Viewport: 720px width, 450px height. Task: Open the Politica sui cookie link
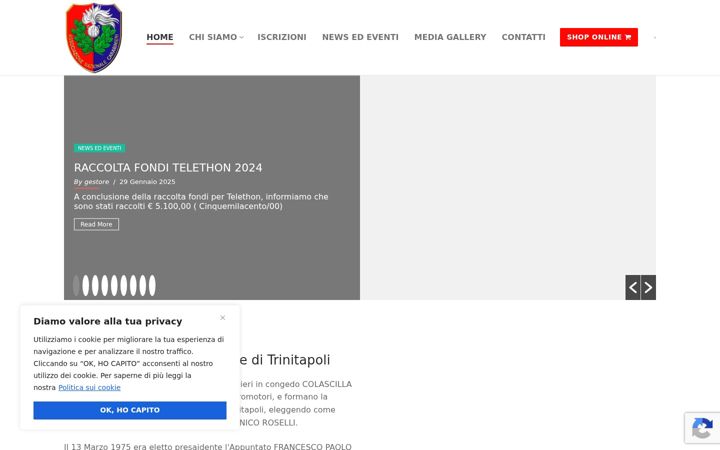(90, 388)
